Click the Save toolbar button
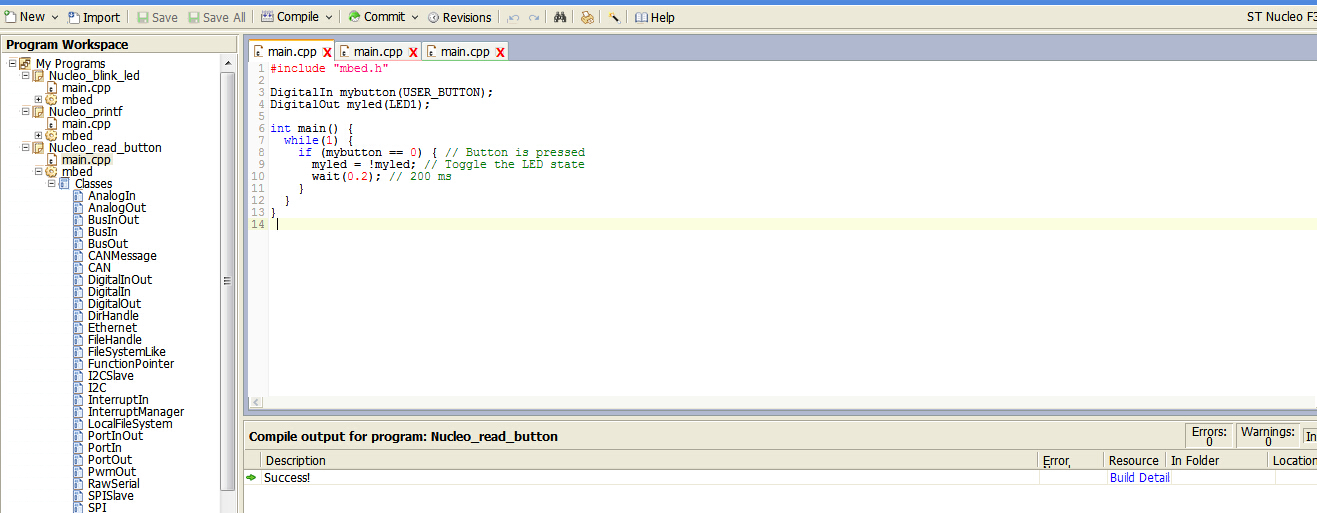 (157, 17)
